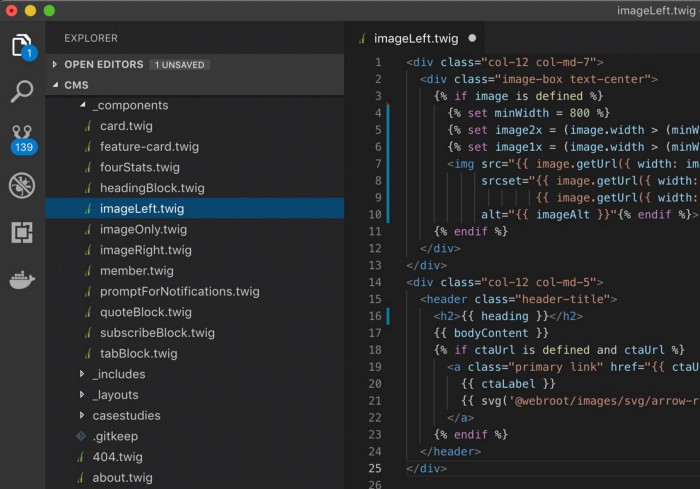Click the Twig icon beside 404.twig

(82, 457)
